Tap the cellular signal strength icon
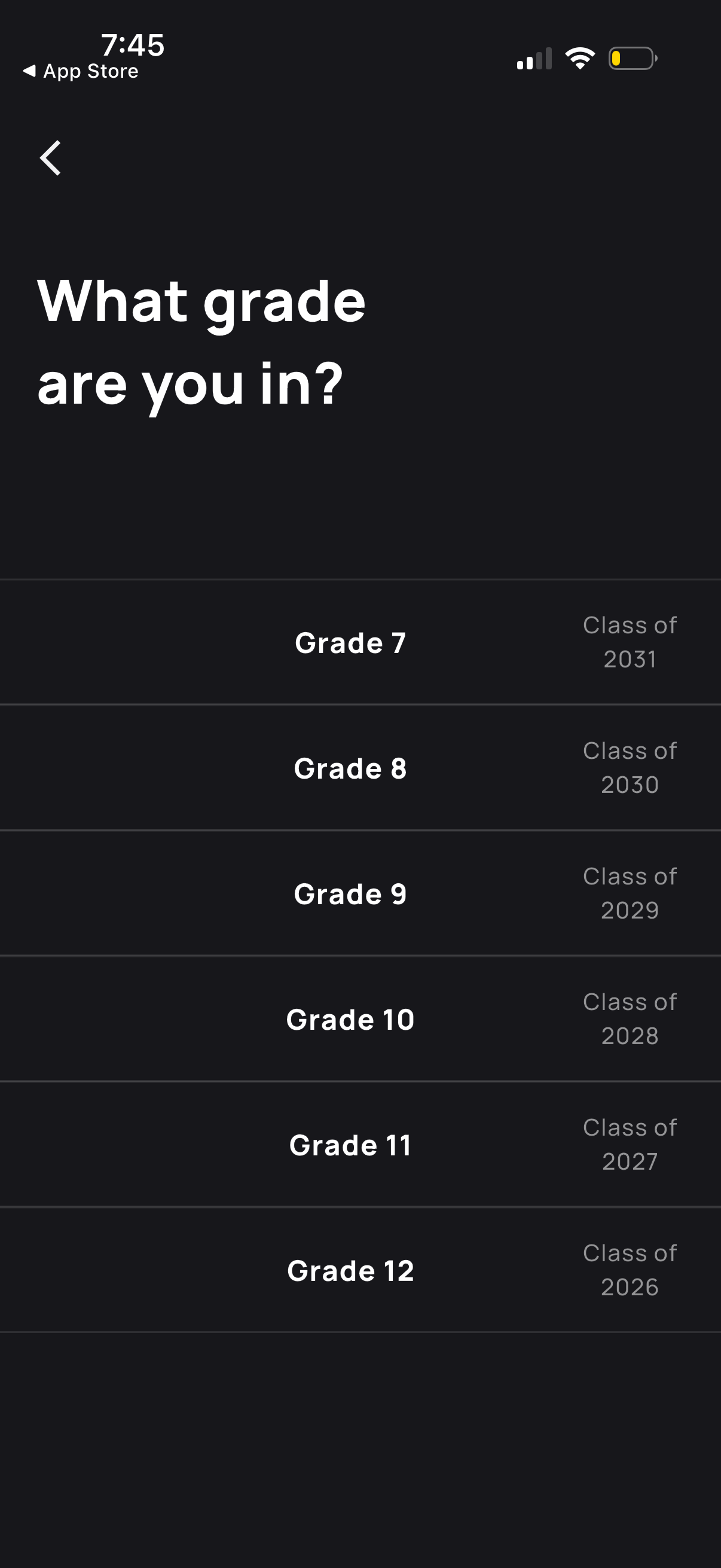This screenshot has height=1568, width=721. [x=534, y=59]
